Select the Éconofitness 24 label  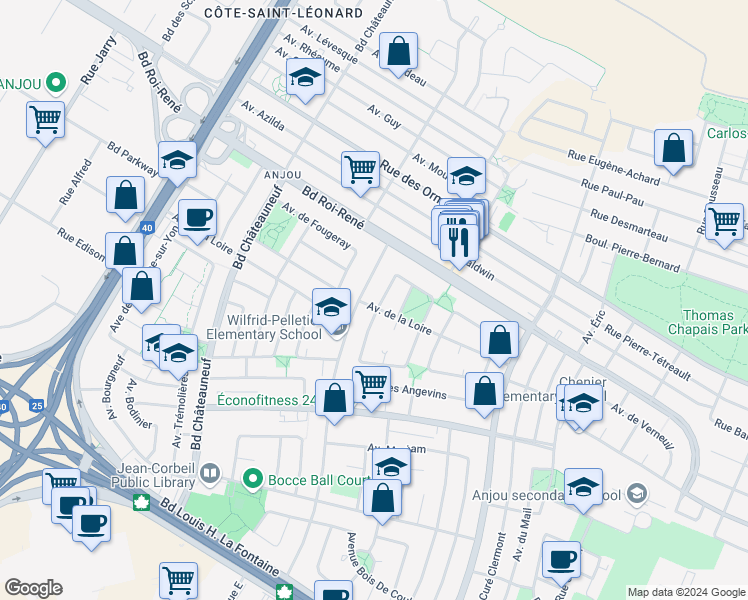tap(266, 400)
